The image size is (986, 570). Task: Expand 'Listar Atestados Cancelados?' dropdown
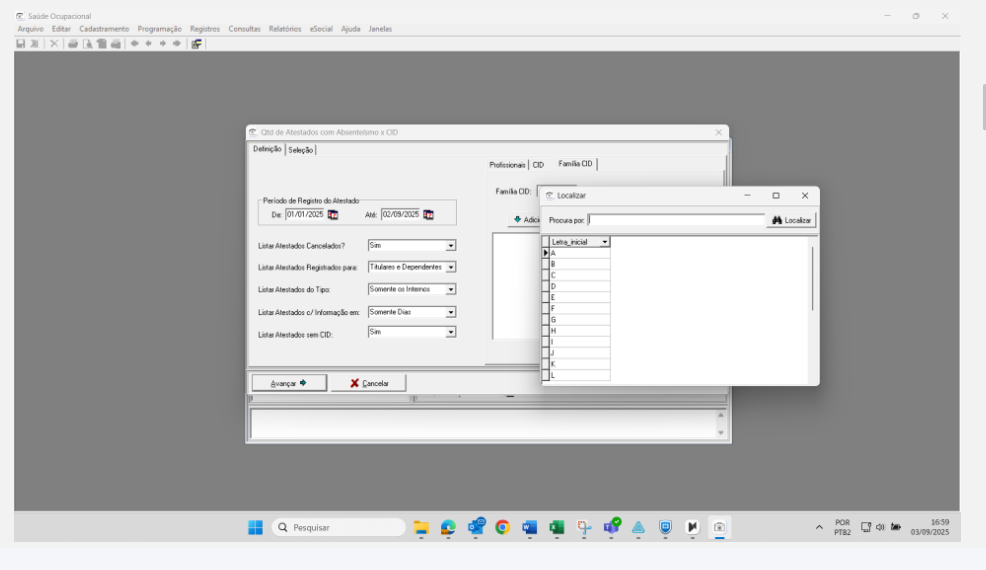[450, 245]
